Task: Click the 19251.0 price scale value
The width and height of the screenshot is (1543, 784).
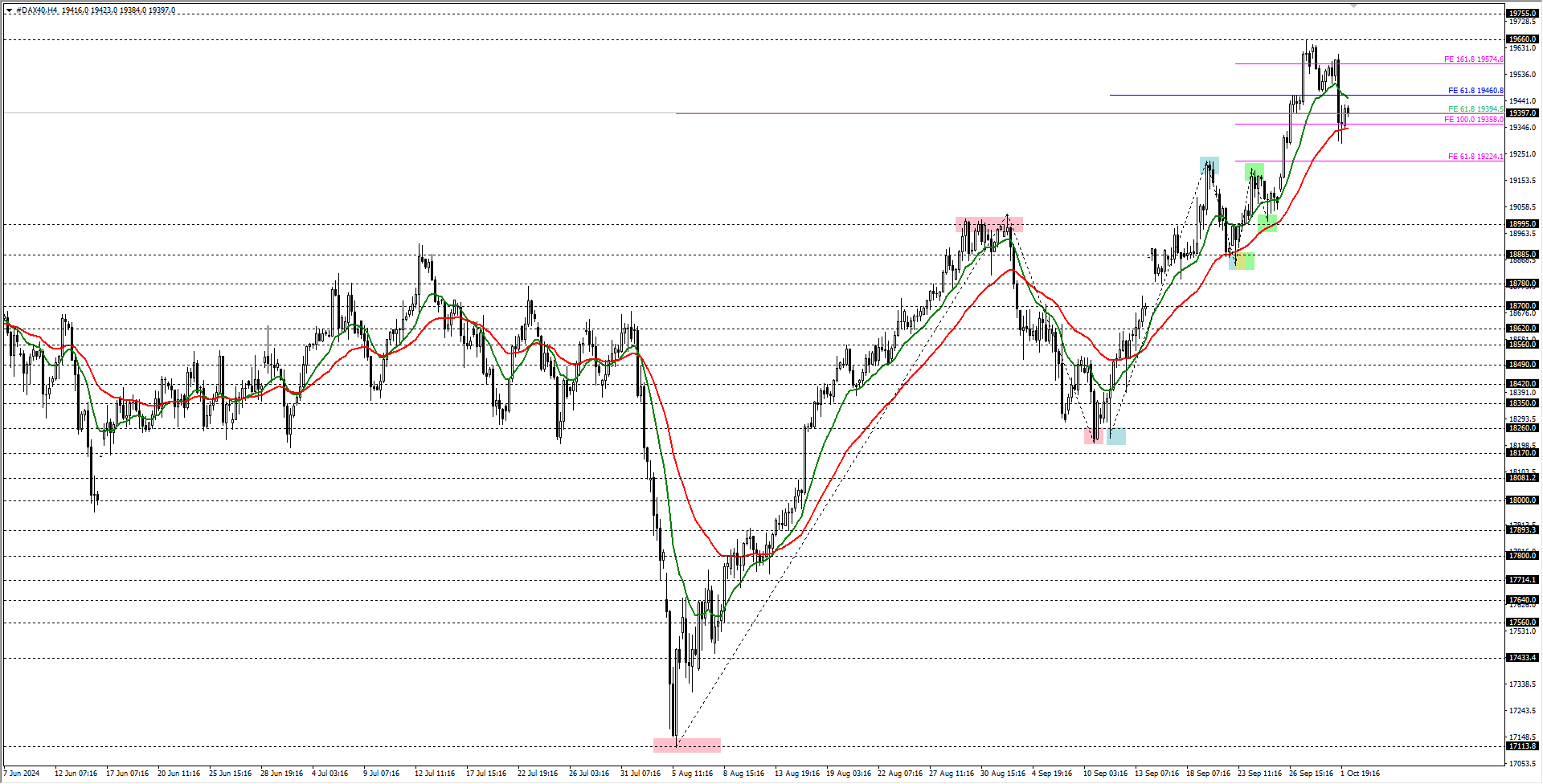Action: (1522, 154)
